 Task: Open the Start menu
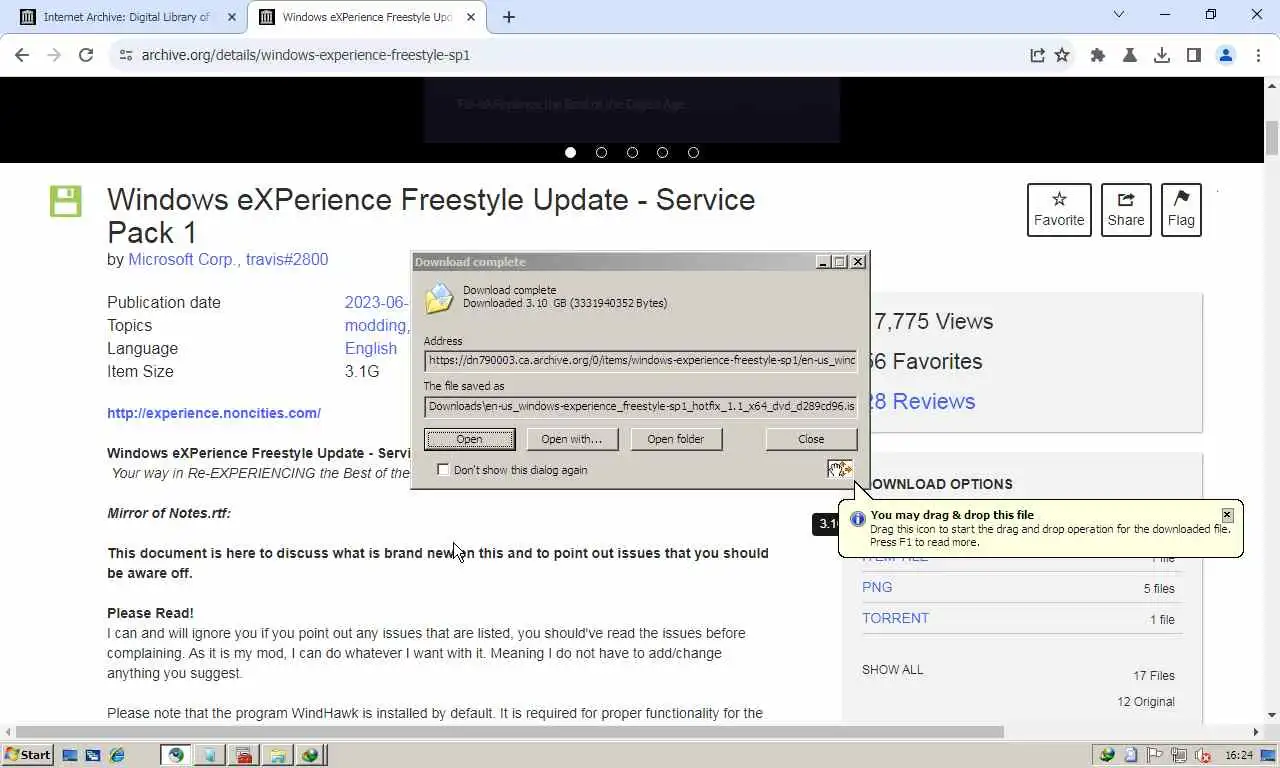click(x=28, y=755)
